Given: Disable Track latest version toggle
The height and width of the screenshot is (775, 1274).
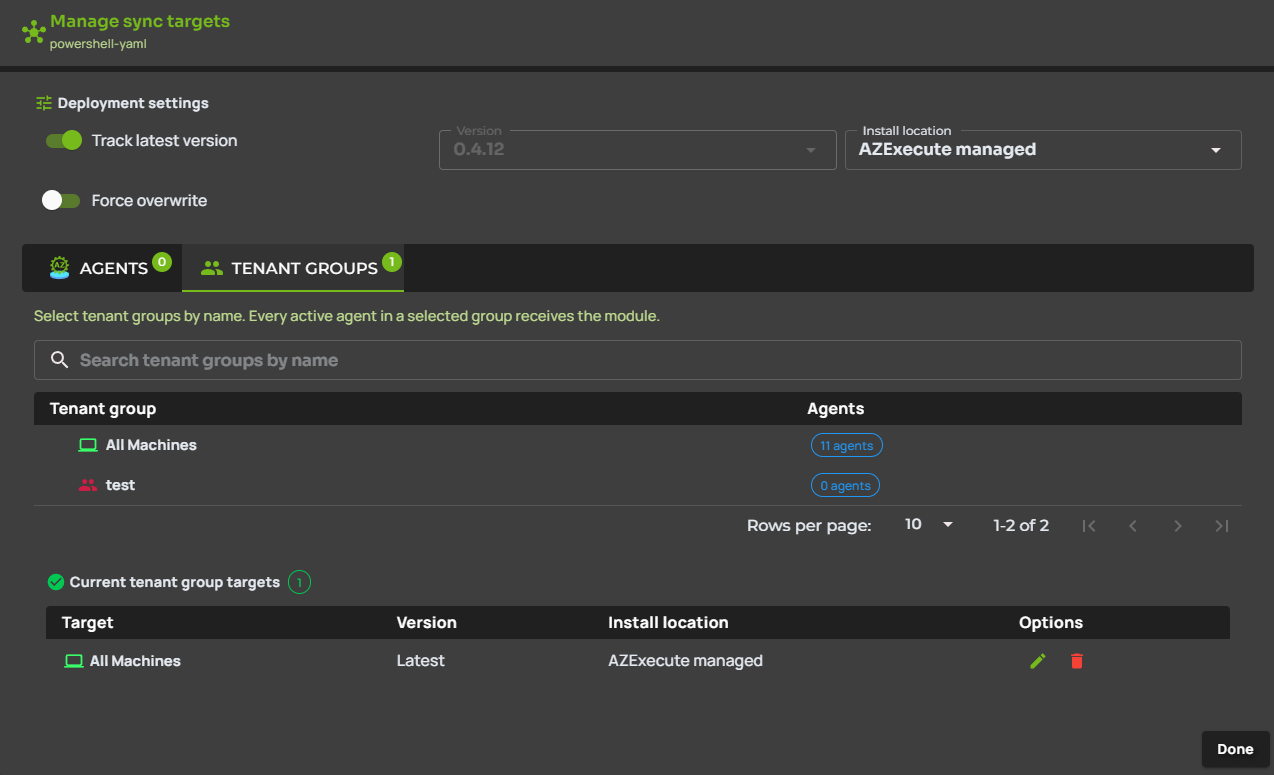Looking at the screenshot, I should tap(63, 141).
